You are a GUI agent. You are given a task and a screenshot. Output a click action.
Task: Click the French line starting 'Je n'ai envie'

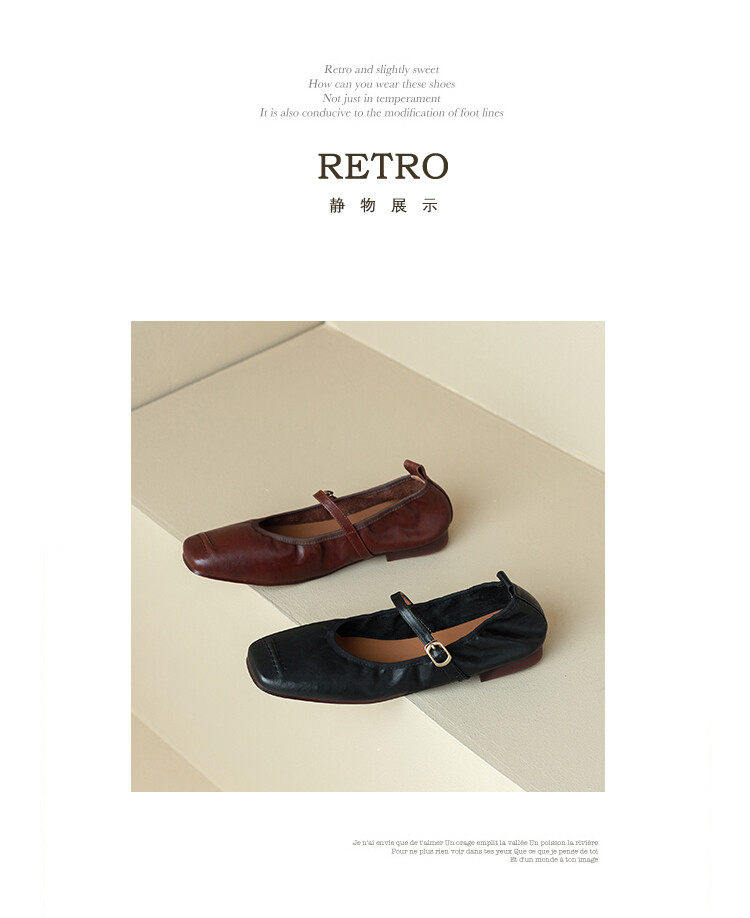coord(475,842)
